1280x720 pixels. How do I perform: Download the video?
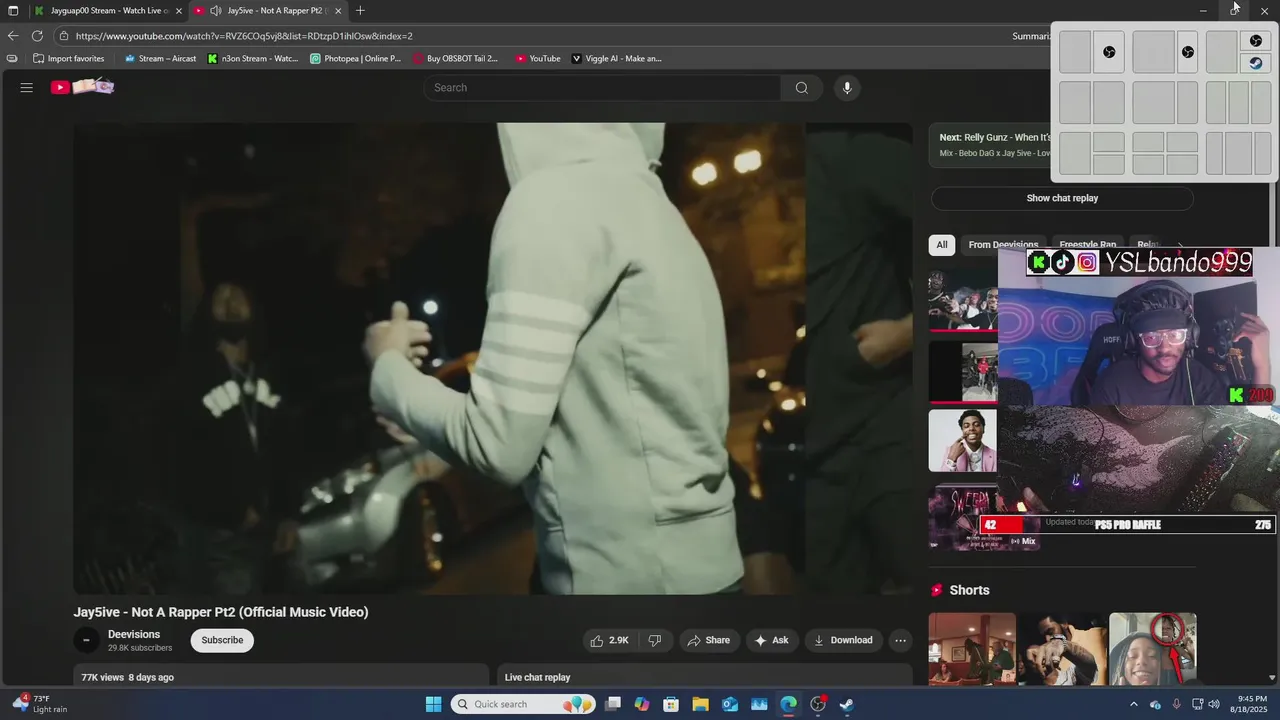(842, 640)
